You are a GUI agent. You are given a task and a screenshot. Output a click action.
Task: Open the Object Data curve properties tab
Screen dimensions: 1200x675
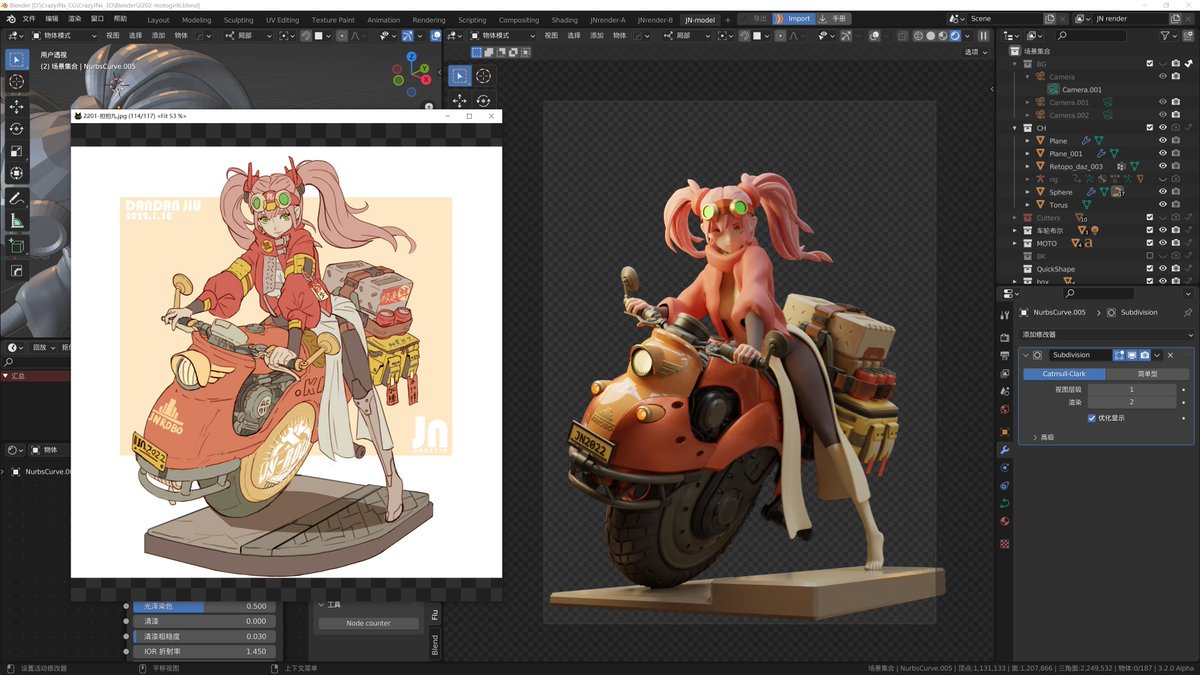(1005, 503)
